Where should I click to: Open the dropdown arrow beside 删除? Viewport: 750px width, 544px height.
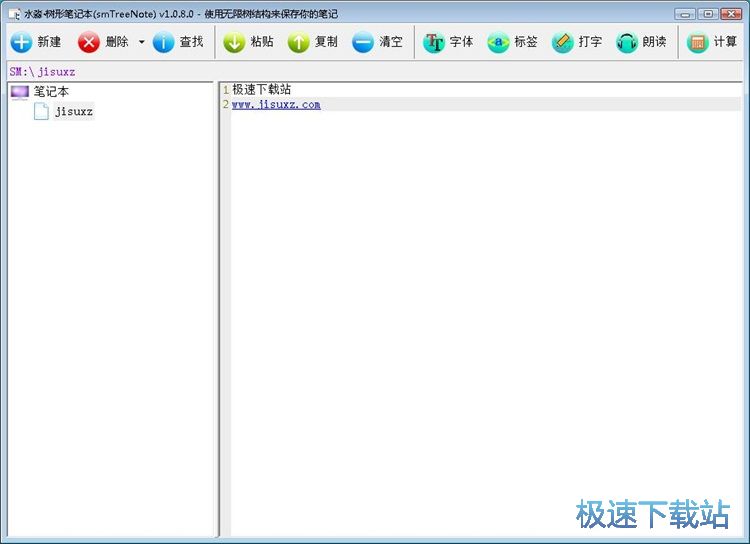coord(142,42)
